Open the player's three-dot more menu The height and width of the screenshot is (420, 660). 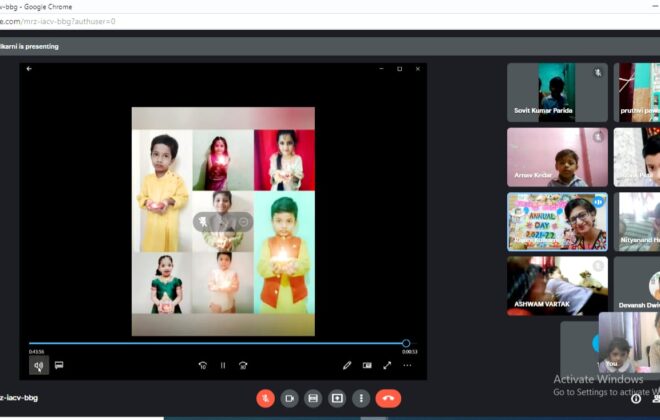coord(407,365)
